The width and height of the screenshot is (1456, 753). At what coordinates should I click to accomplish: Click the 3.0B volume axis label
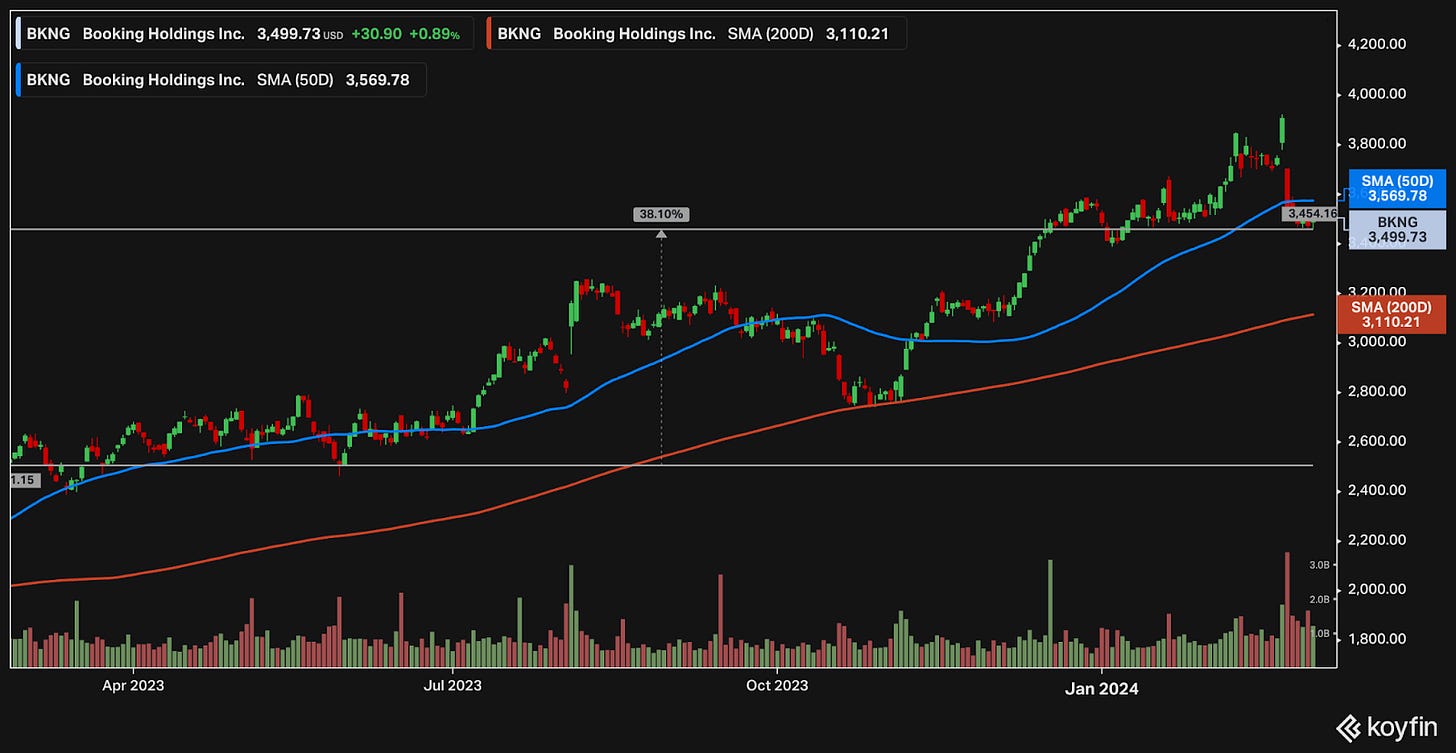point(1319,565)
